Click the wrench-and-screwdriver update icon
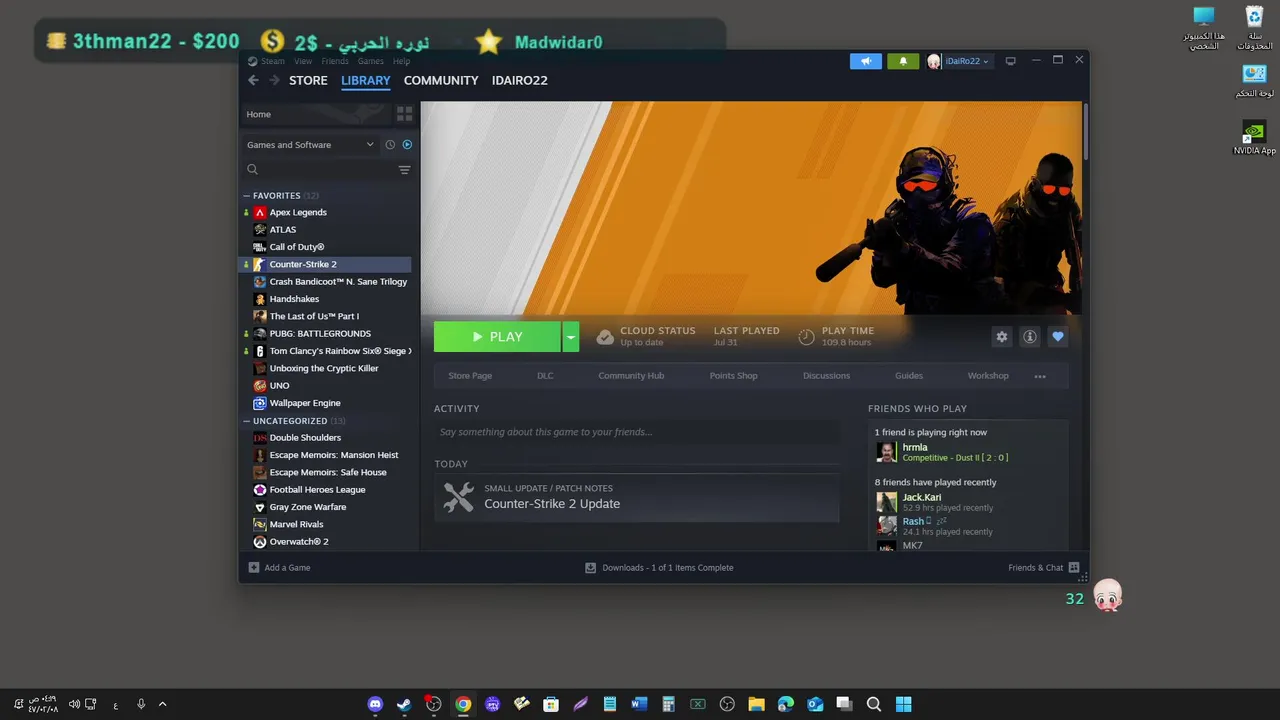The image size is (1280, 720). (x=458, y=497)
